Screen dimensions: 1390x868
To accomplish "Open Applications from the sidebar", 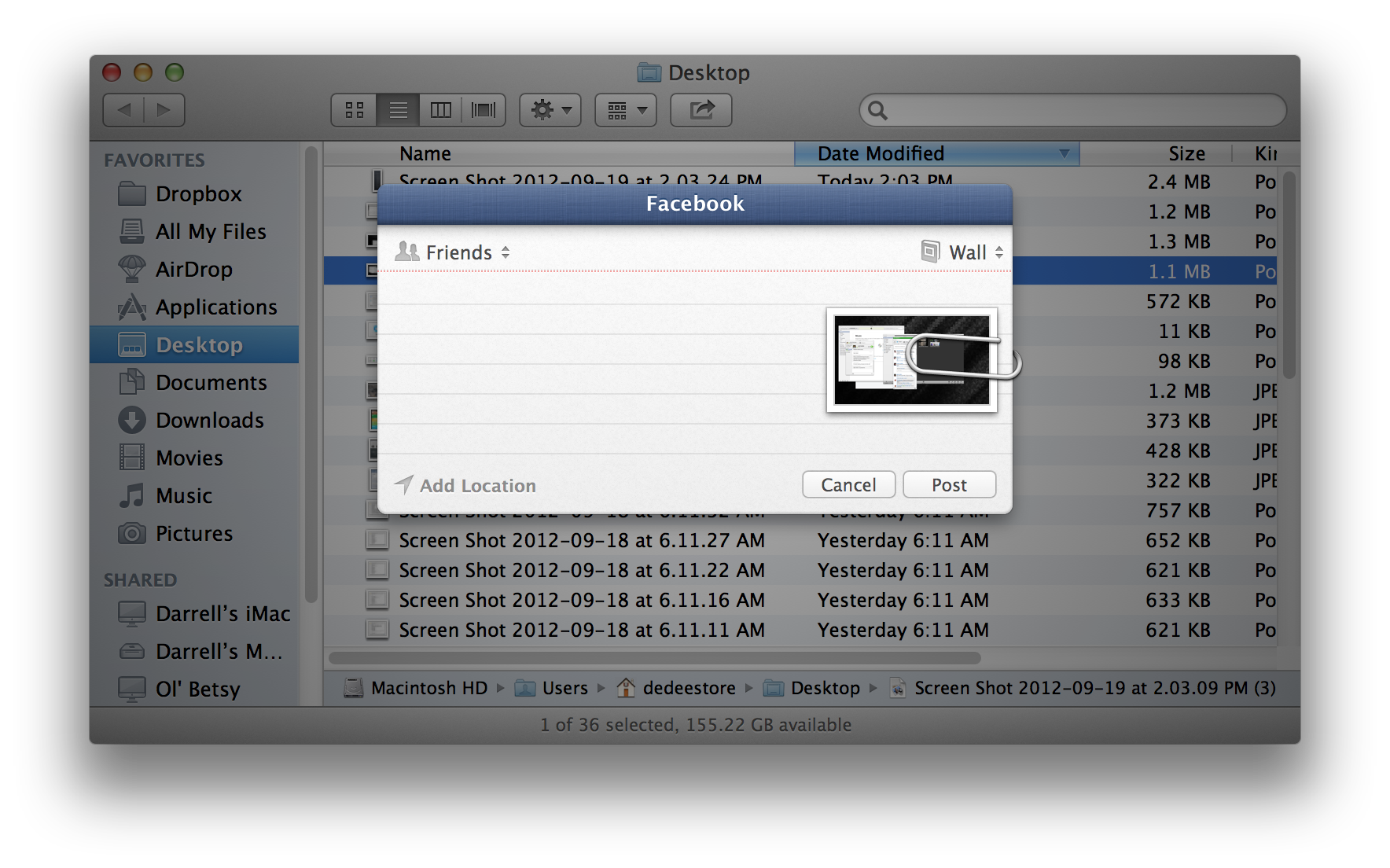I will pos(194,307).
